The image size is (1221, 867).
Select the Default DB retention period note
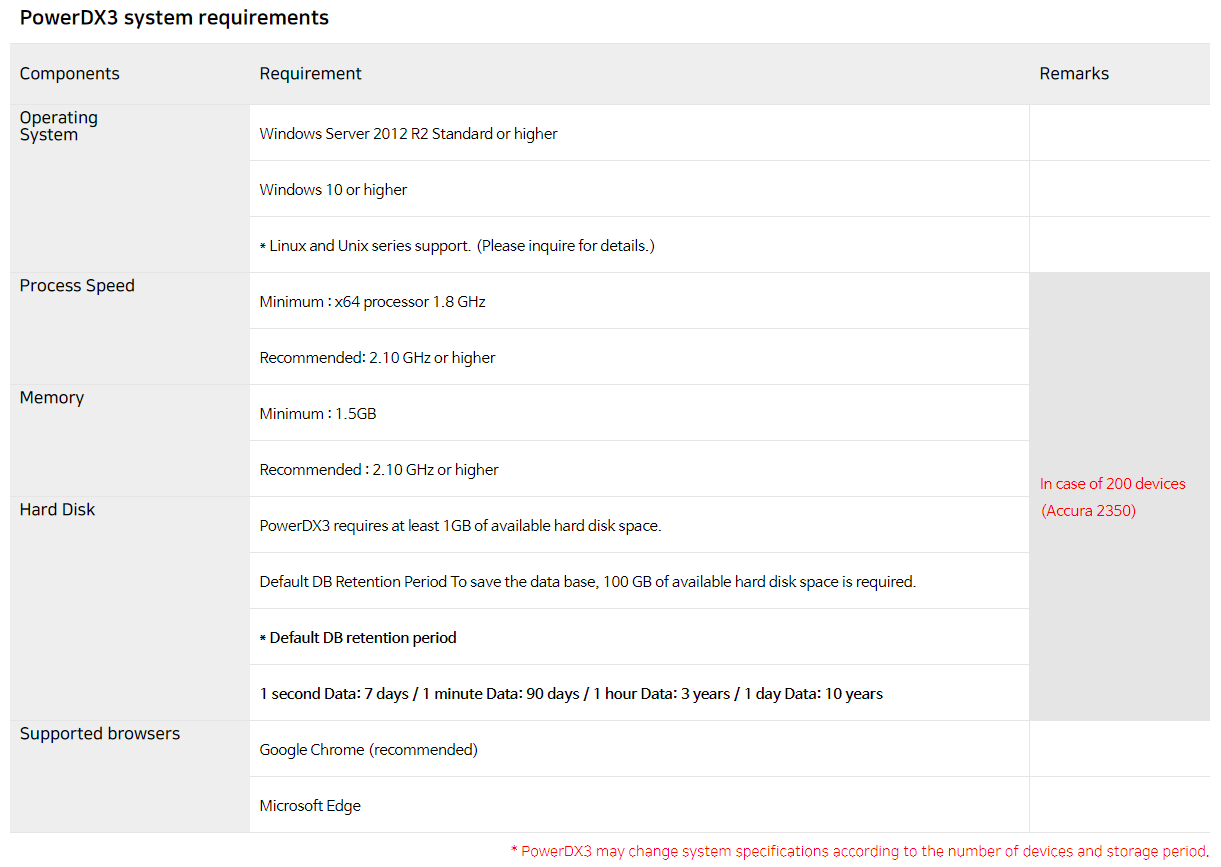(x=358, y=638)
